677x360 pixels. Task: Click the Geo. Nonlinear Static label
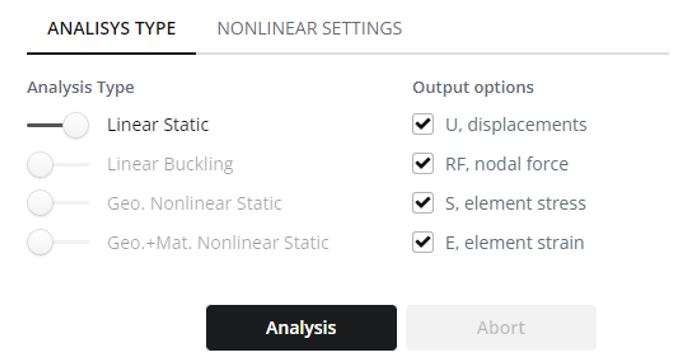point(195,203)
